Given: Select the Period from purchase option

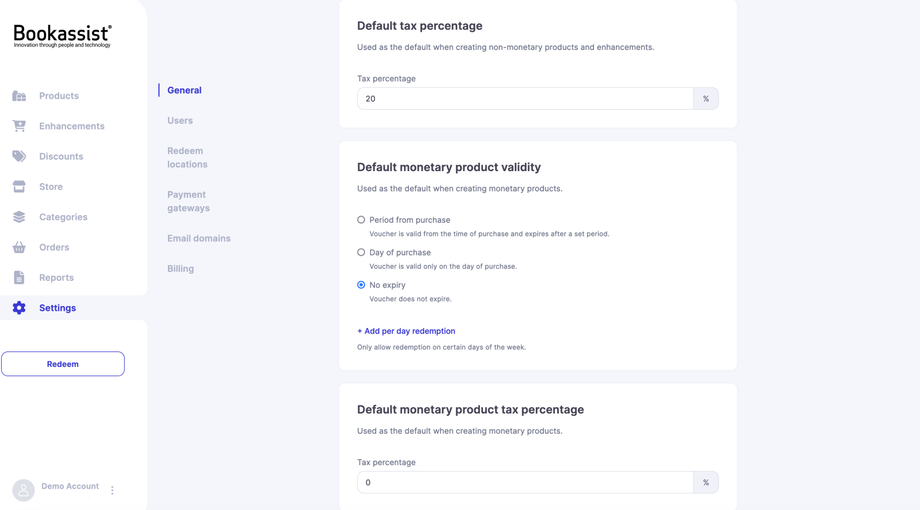Looking at the screenshot, I should pos(361,220).
